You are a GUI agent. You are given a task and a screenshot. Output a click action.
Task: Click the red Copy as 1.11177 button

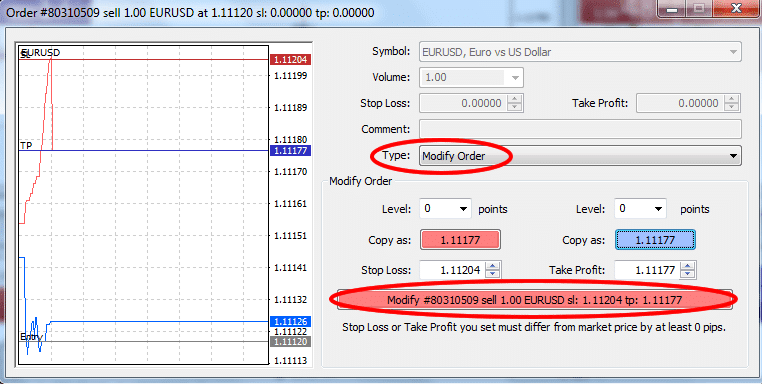coord(460,240)
